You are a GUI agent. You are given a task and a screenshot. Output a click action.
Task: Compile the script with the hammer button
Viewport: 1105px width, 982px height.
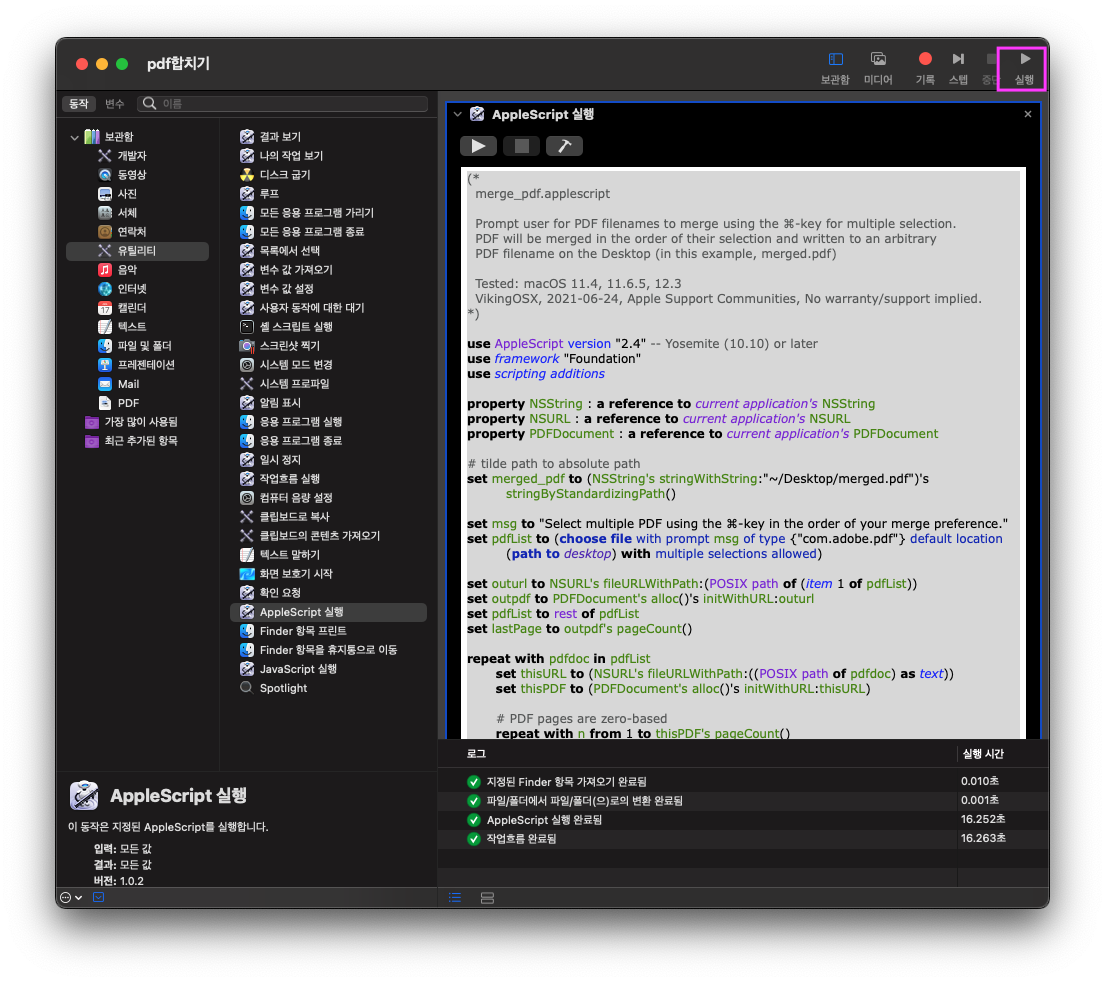564,146
